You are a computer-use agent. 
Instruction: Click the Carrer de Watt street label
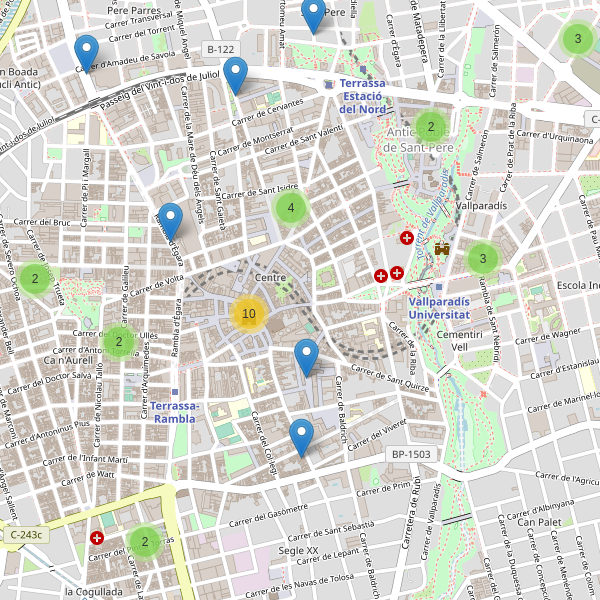[88, 478]
